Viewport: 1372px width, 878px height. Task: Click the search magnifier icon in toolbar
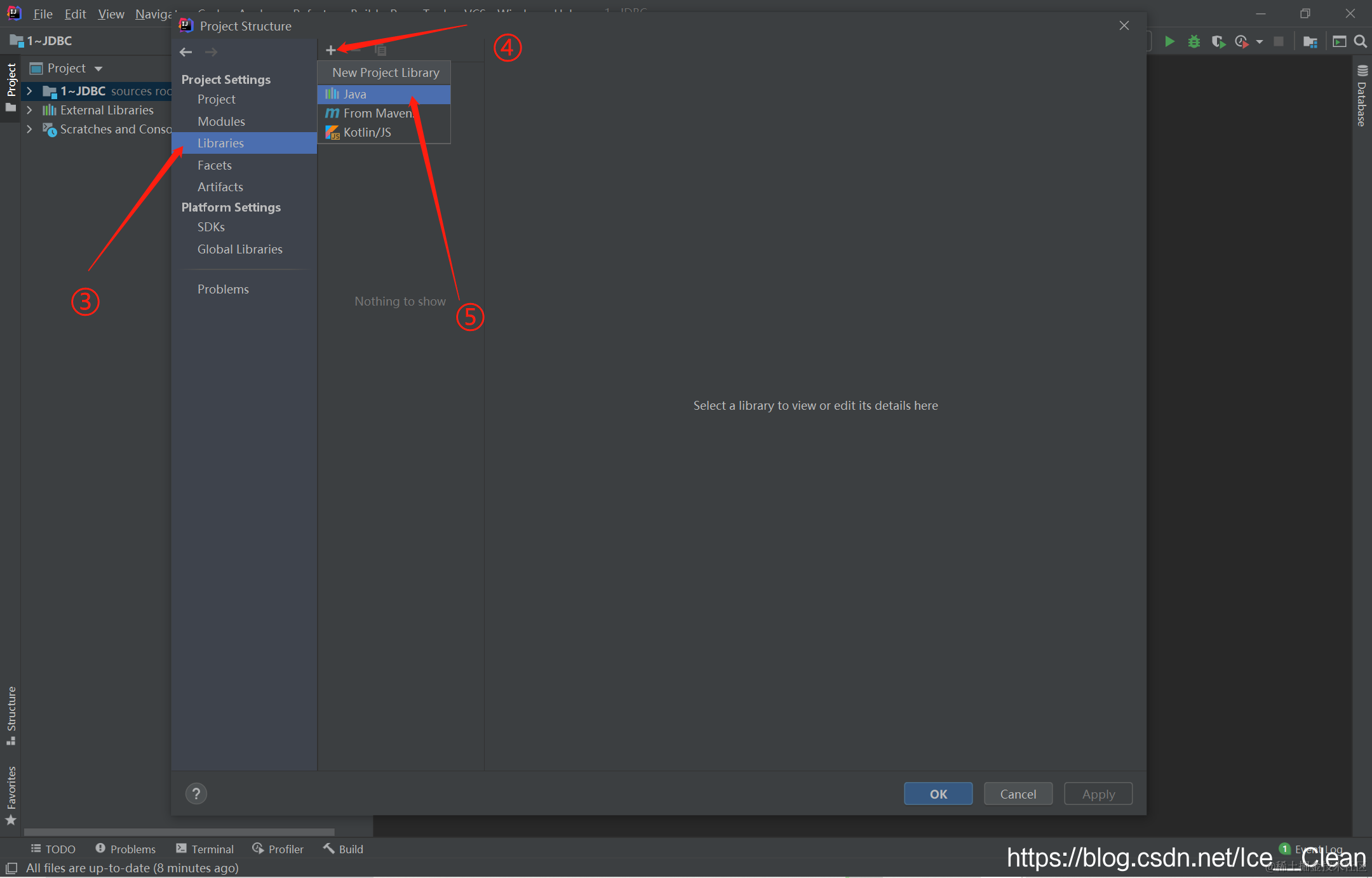tap(1360, 42)
